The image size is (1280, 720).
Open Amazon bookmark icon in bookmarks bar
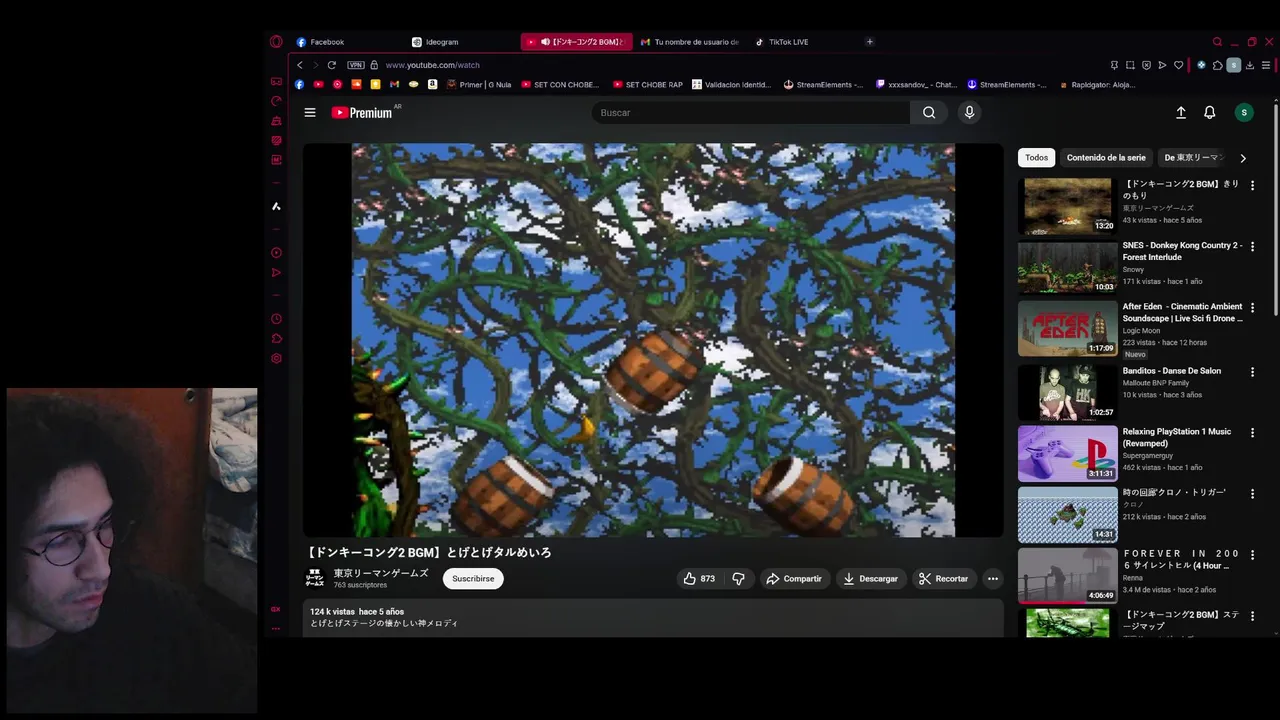pos(432,84)
